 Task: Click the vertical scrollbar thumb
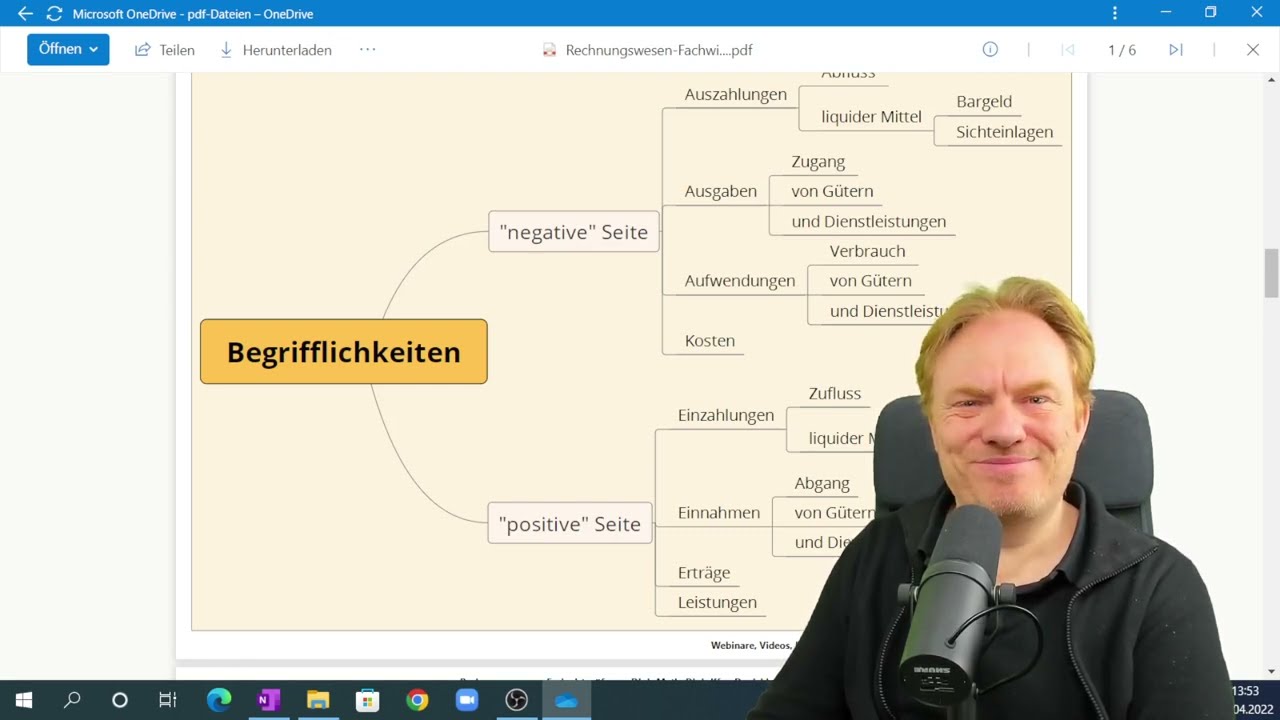click(1271, 273)
